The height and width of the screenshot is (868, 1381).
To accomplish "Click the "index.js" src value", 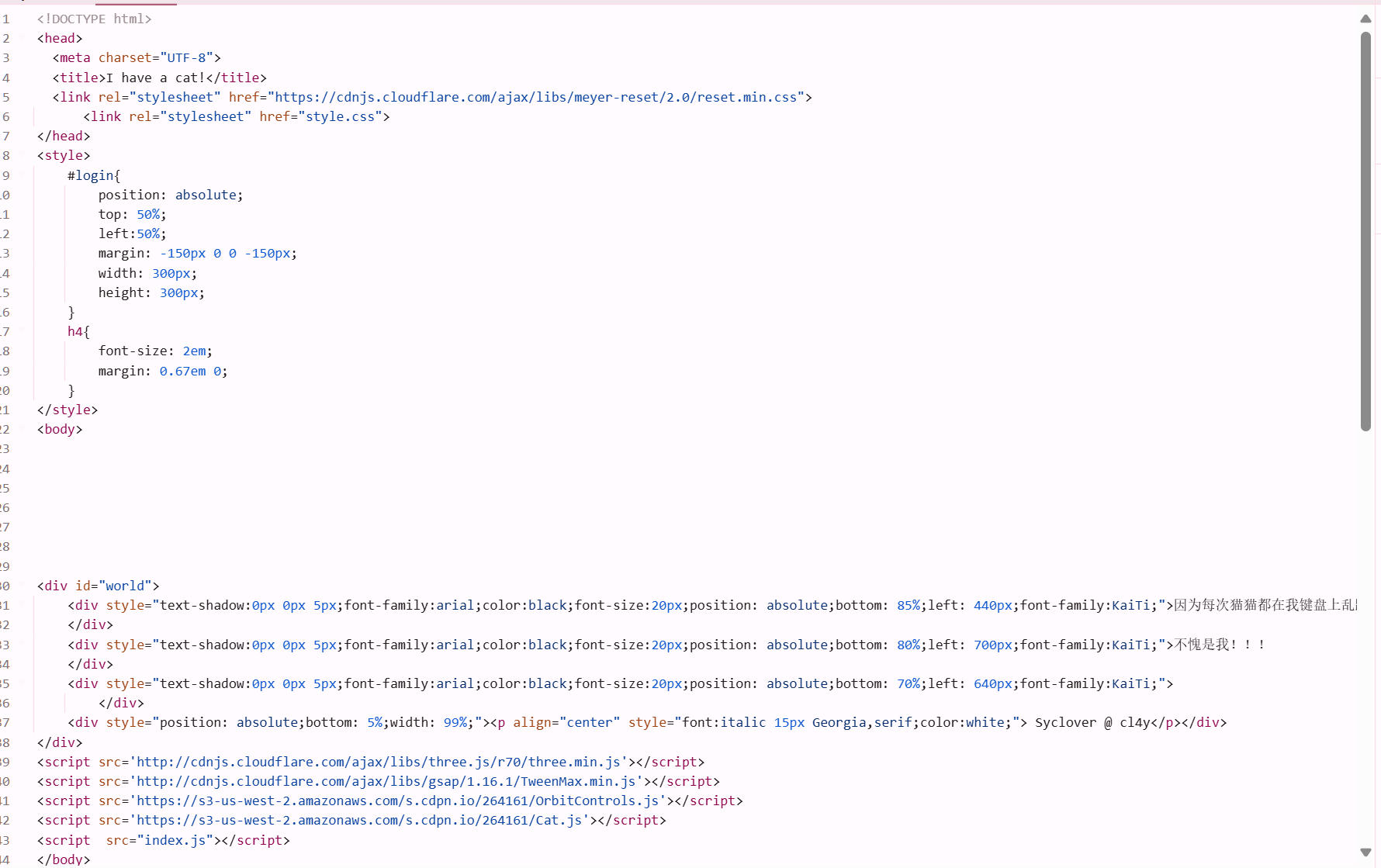I will [x=175, y=840].
